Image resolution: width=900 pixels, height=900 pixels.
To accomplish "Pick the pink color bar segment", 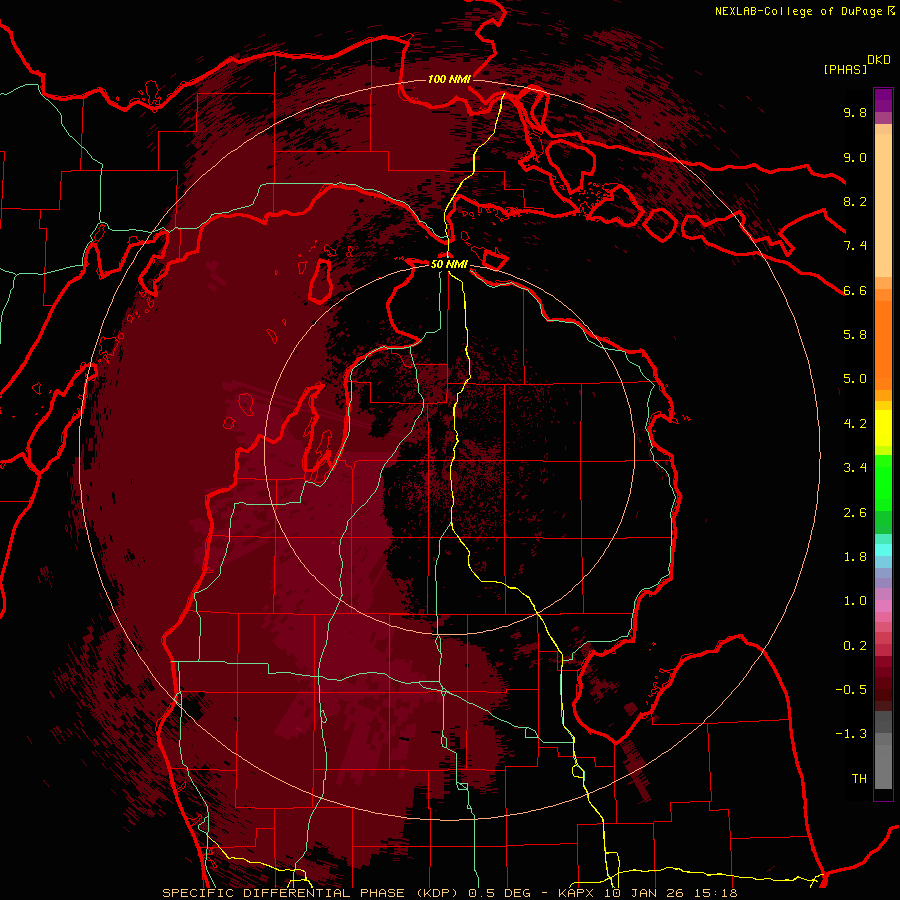I will pyautogui.click(x=883, y=606).
